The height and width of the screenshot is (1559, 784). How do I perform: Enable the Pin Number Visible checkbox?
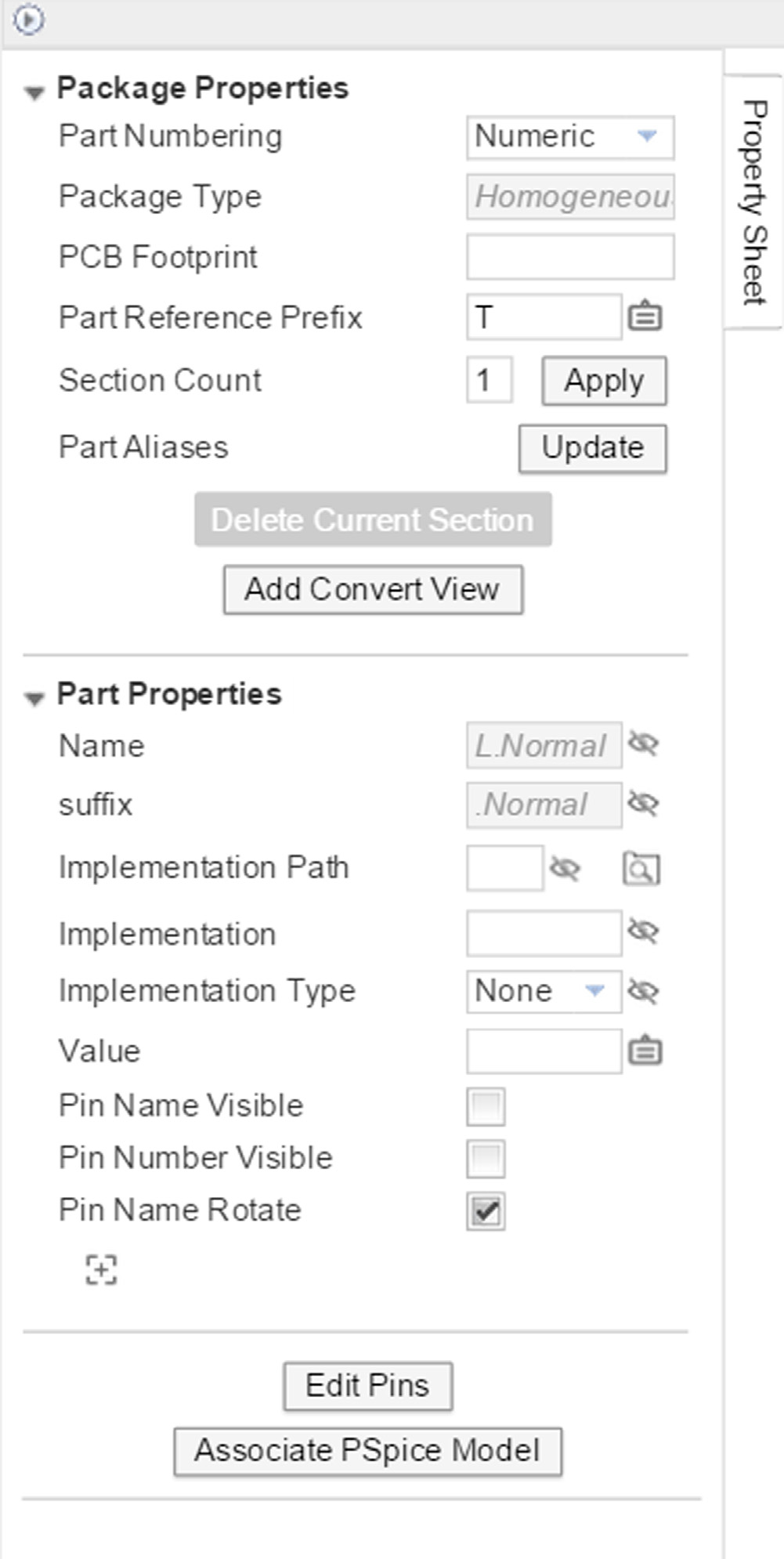click(x=486, y=1159)
